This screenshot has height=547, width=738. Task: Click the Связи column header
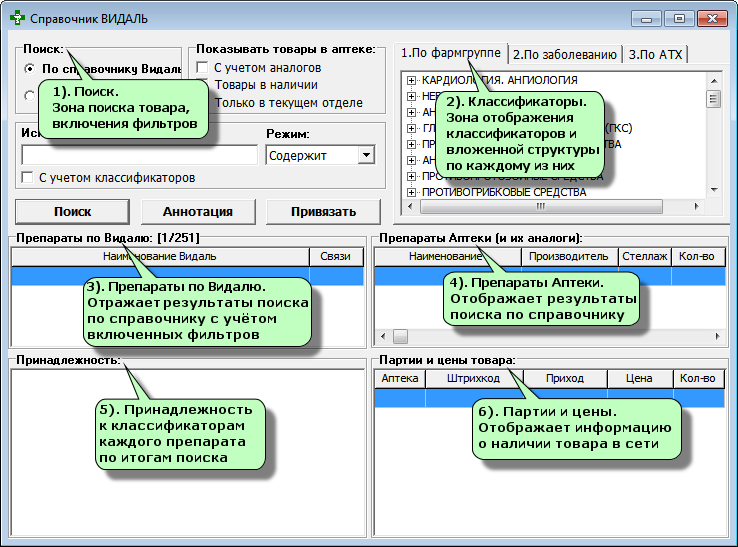click(336, 257)
